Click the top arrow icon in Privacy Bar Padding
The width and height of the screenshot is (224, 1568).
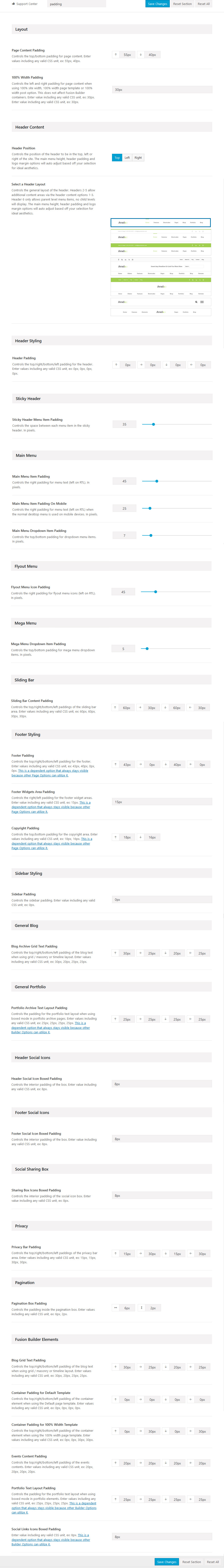[116, 1253]
